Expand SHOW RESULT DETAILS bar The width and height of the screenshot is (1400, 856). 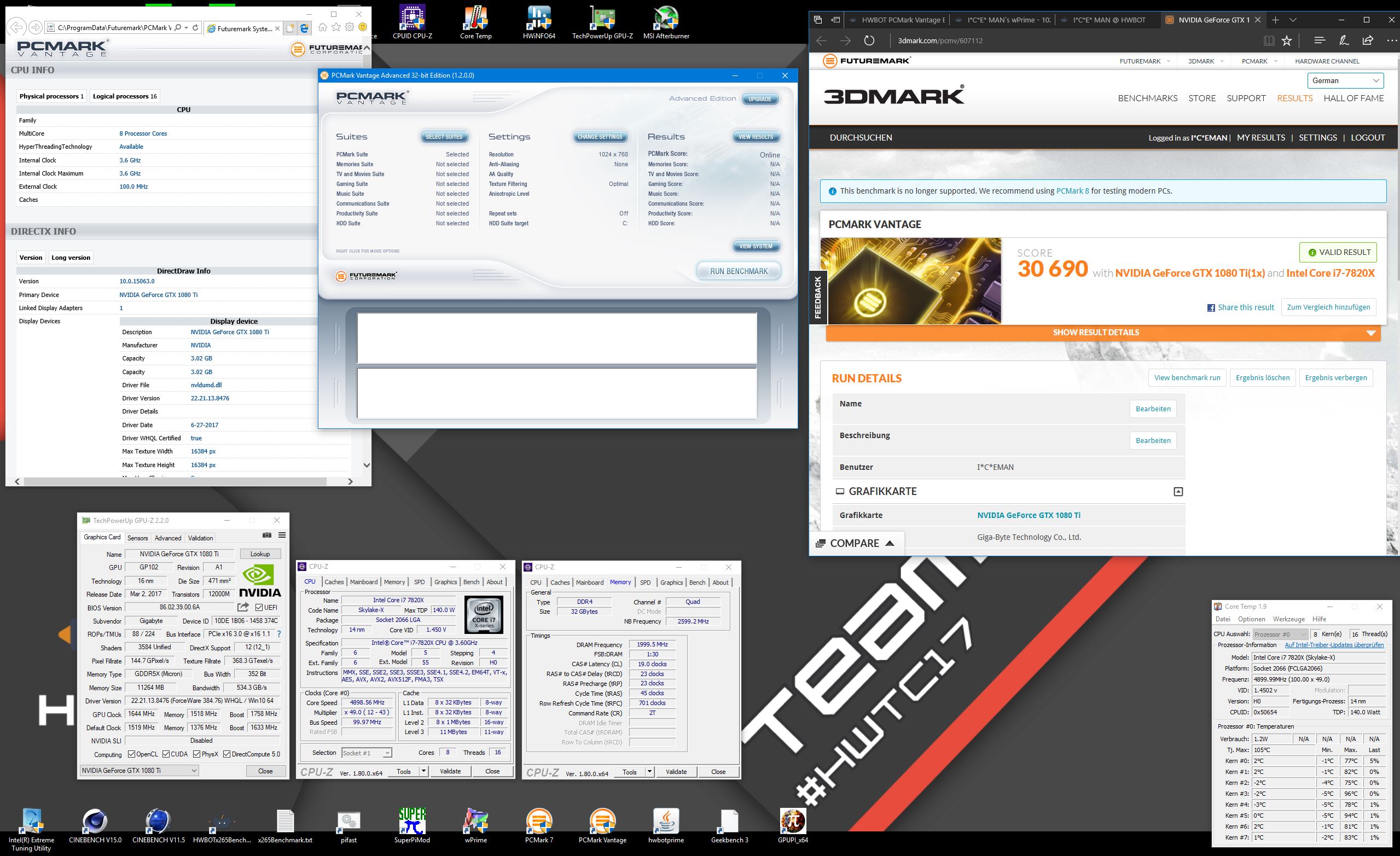pos(1103,333)
